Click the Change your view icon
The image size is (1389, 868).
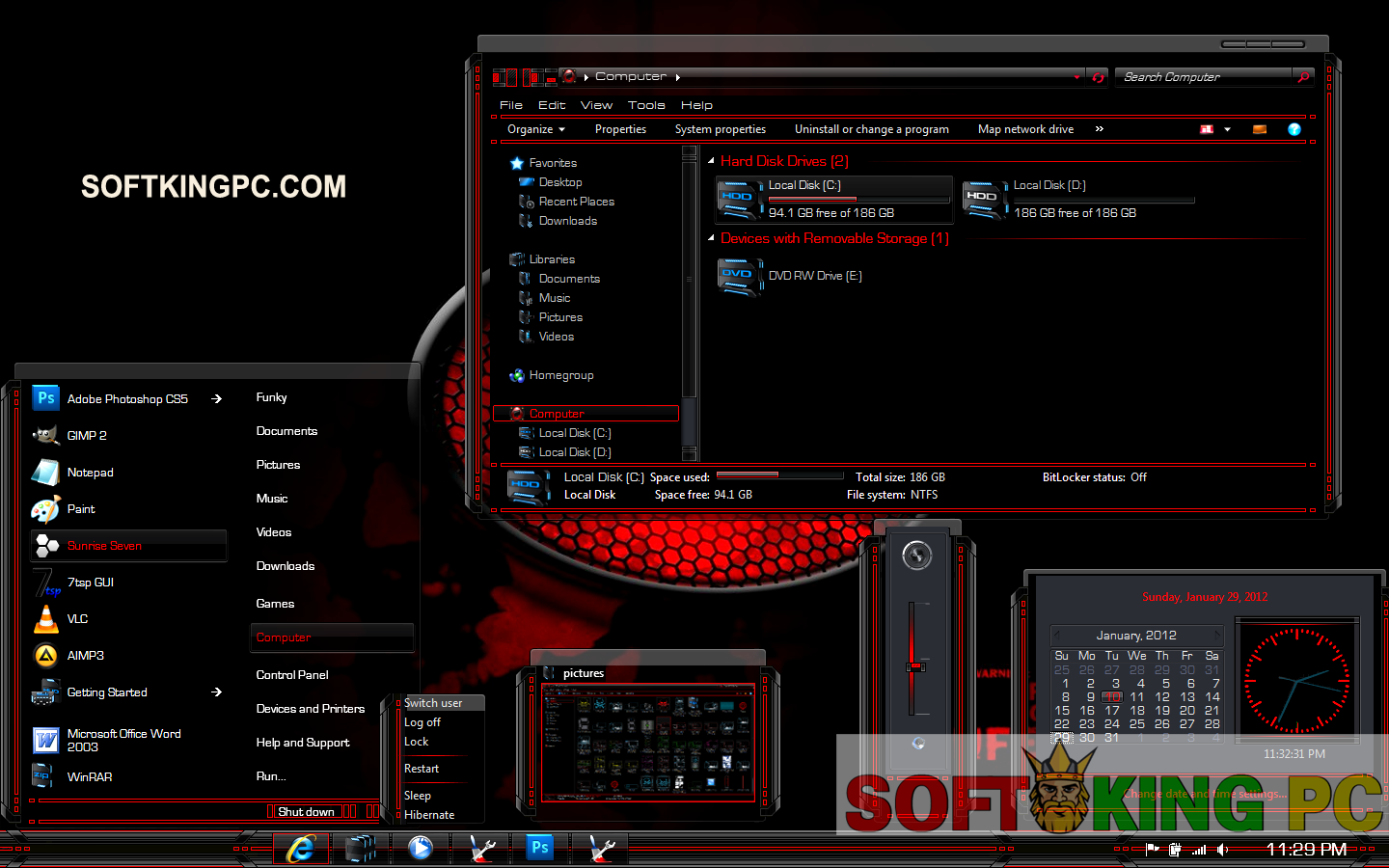click(1207, 129)
